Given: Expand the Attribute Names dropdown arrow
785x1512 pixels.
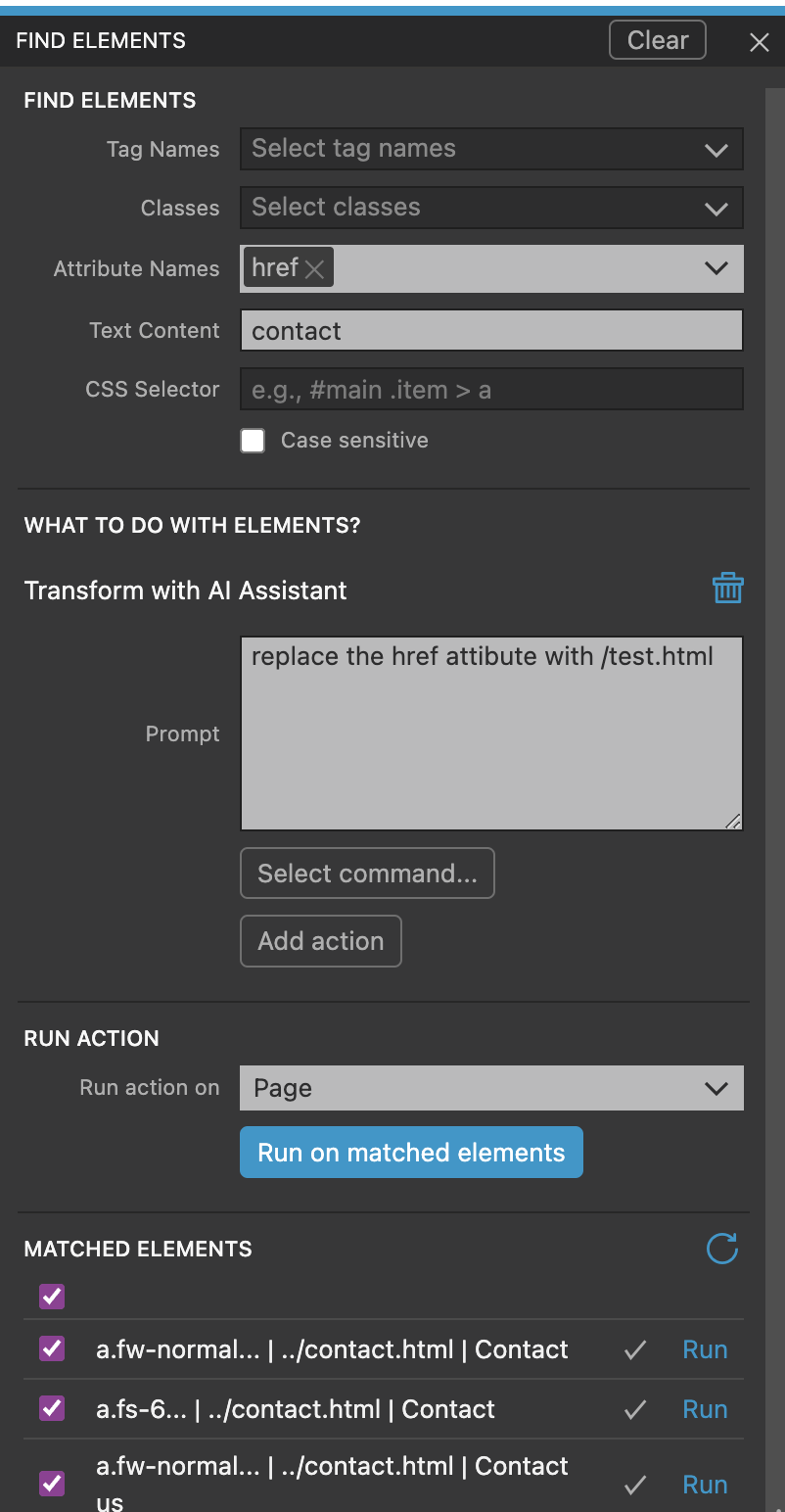Looking at the screenshot, I should [x=716, y=268].
